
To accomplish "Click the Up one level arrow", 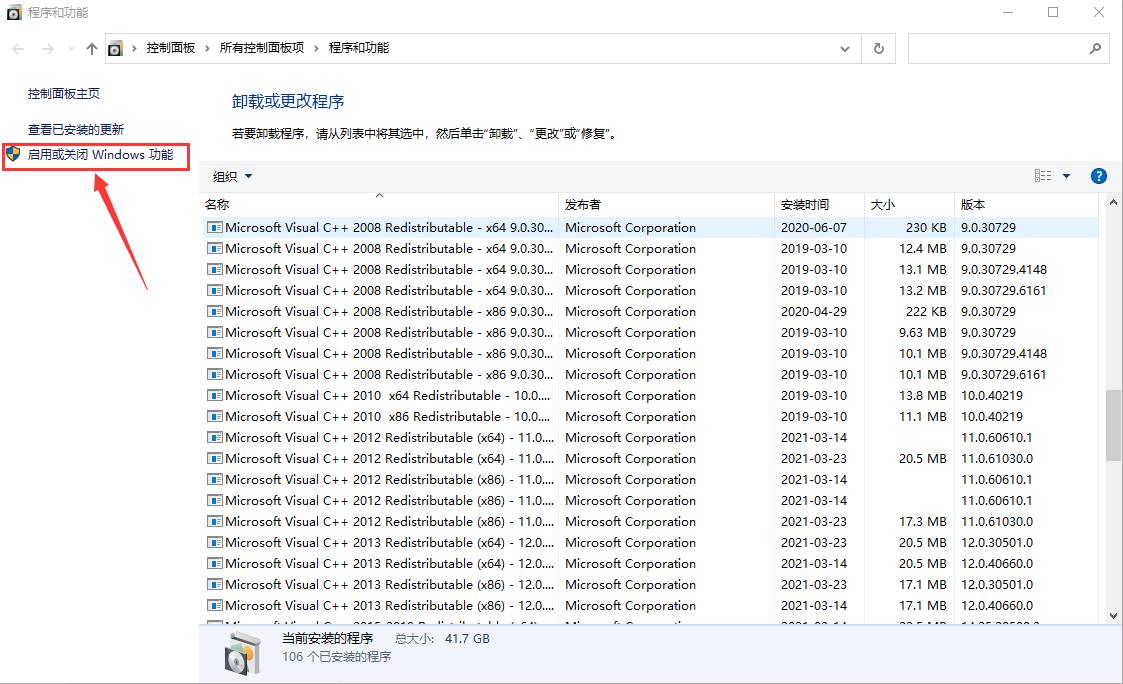I will [x=91, y=47].
